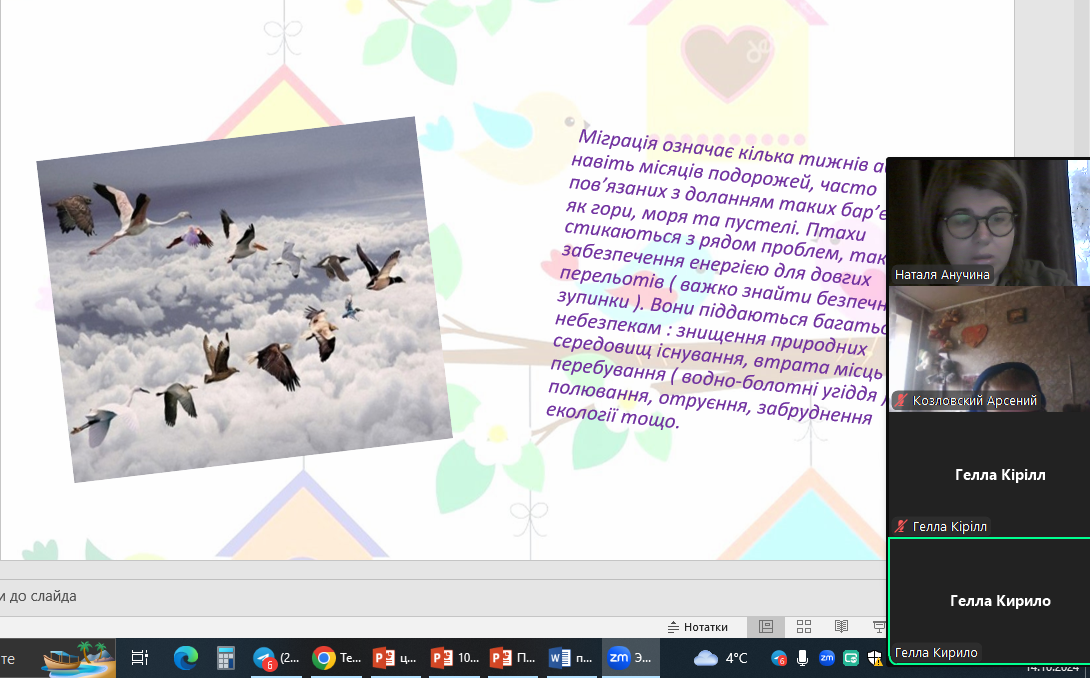
Task: Select the Козловский Арсений video tile
Action: [989, 349]
